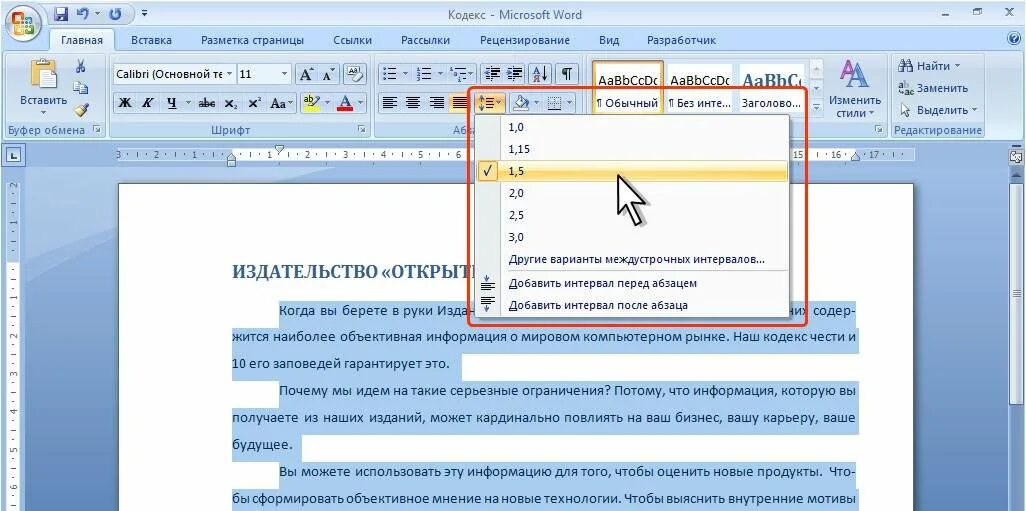This screenshot has width=1026, height=511.
Task: Center-align the paragraph text
Action: 413,103
